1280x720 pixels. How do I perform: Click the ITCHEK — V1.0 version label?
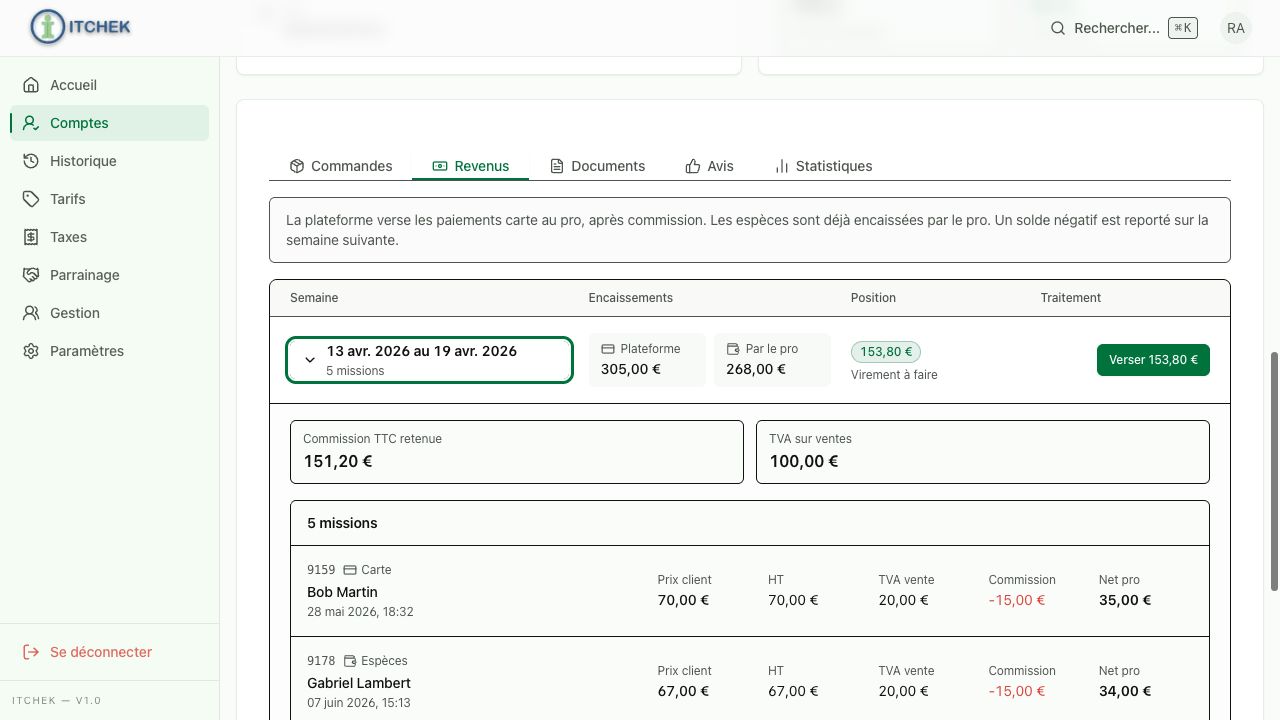pyautogui.click(x=56, y=701)
